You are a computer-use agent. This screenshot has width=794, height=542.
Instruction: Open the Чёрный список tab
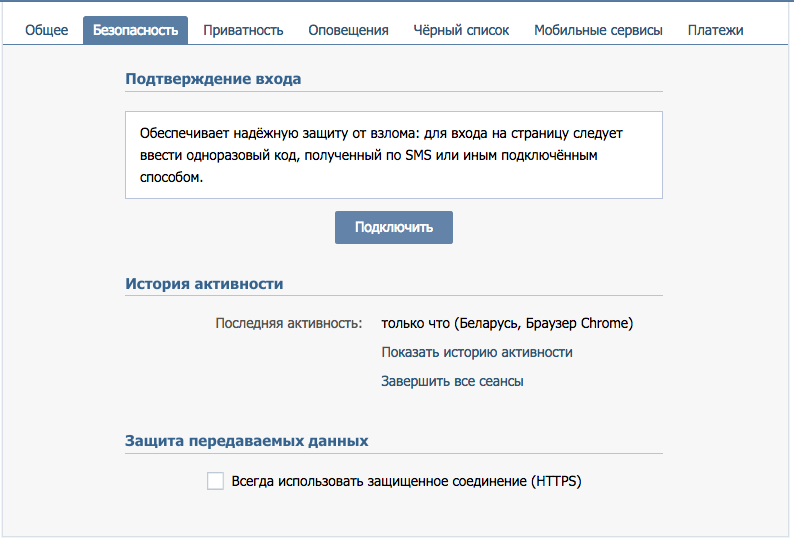[x=461, y=30]
